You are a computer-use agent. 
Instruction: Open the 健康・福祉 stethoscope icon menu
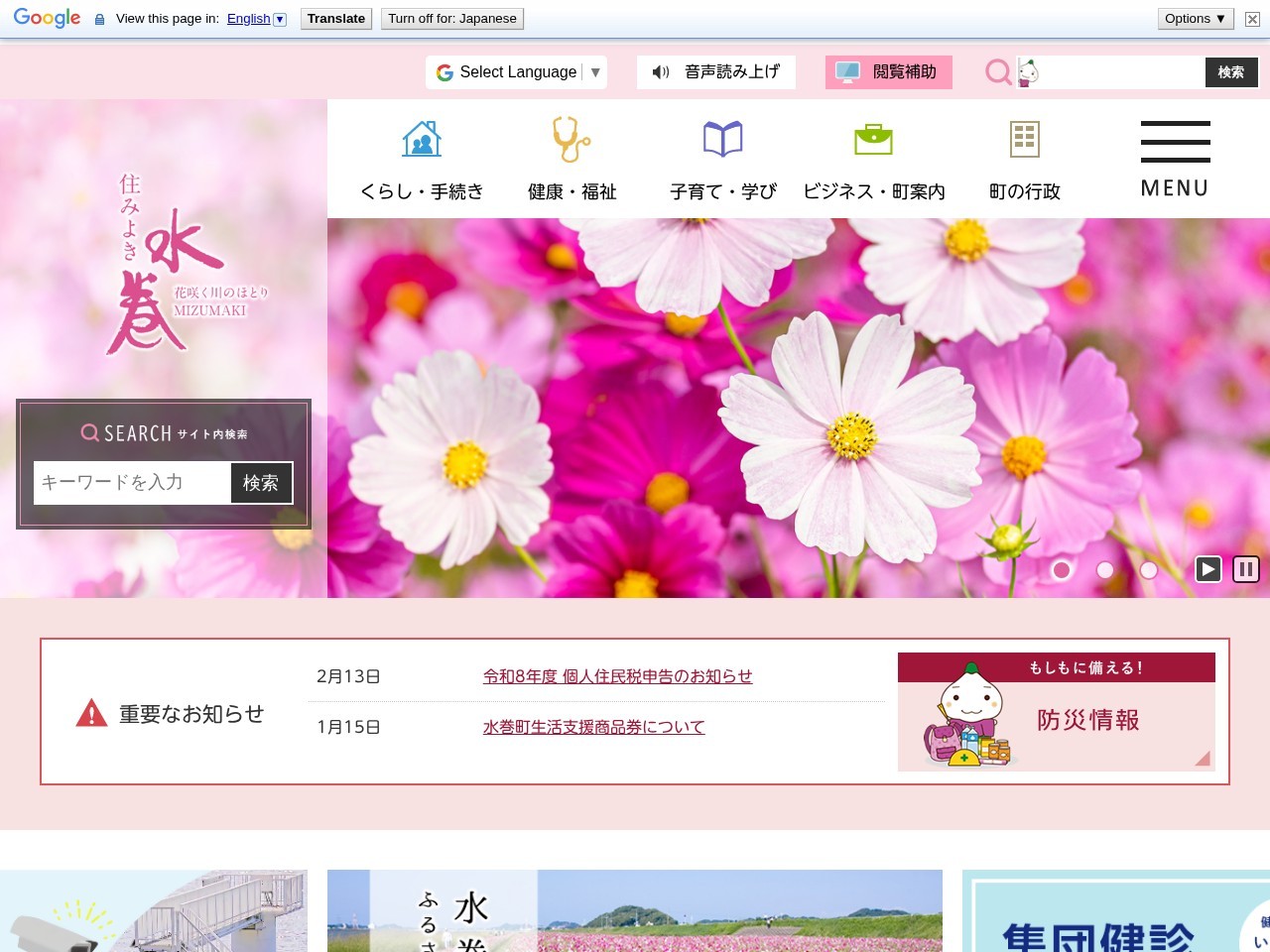[572, 160]
